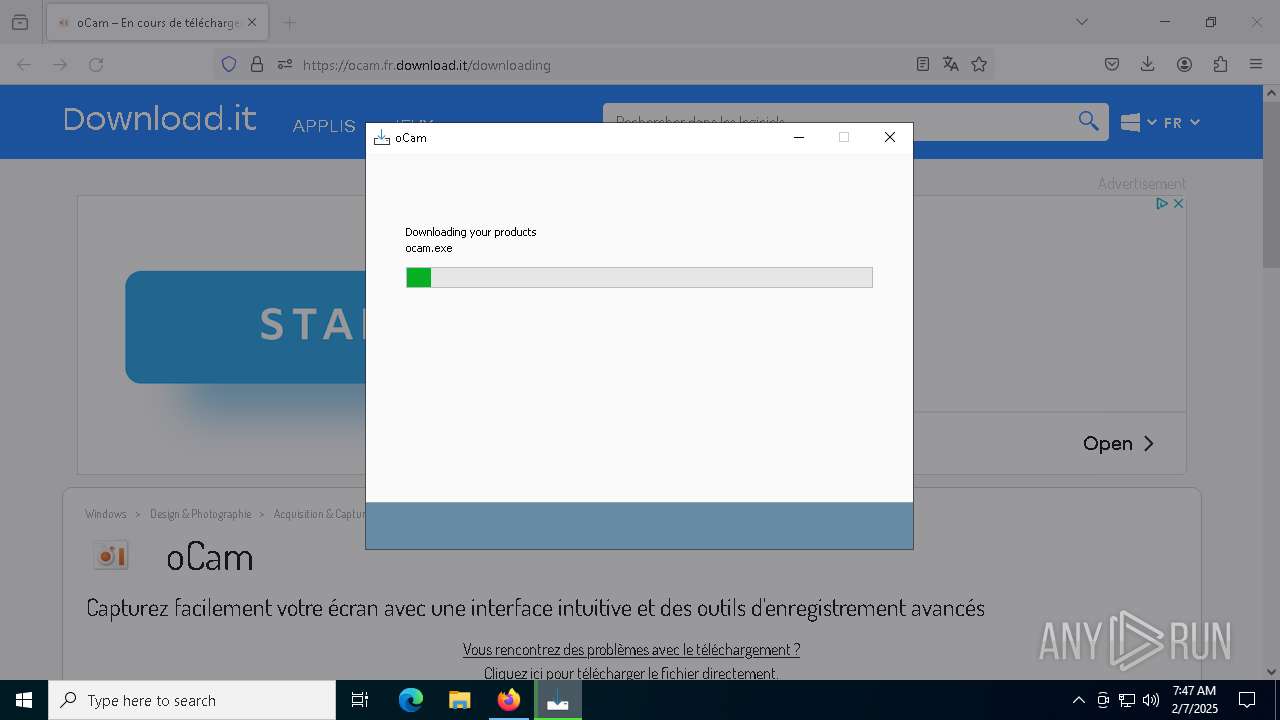Click the site padlock icon

(x=257, y=64)
